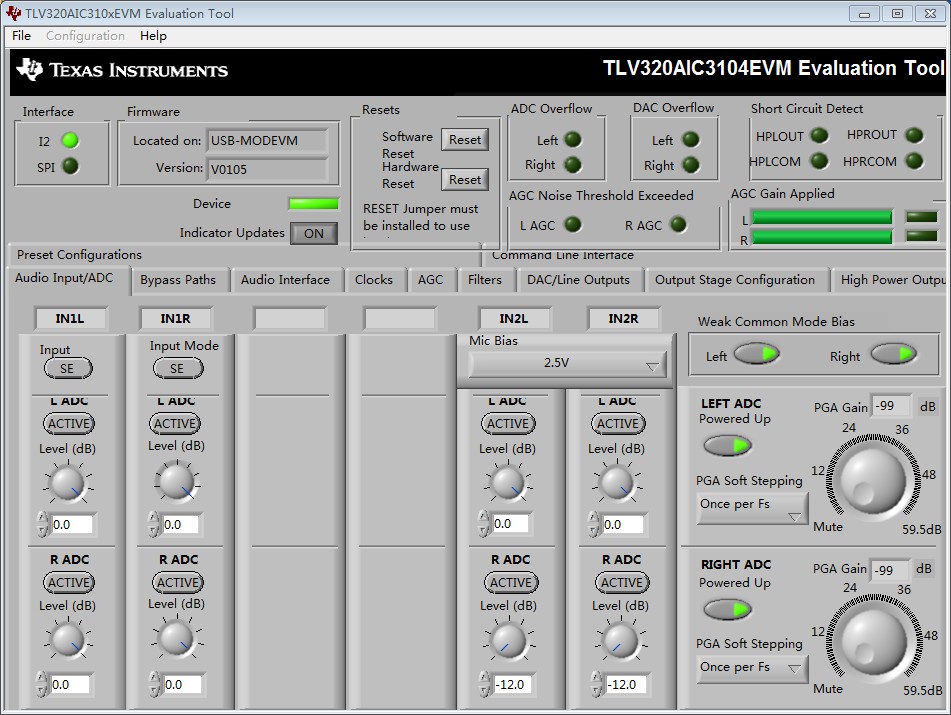Click IN2R R ADC level stepper arrows
The image size is (951, 715).
click(x=596, y=684)
